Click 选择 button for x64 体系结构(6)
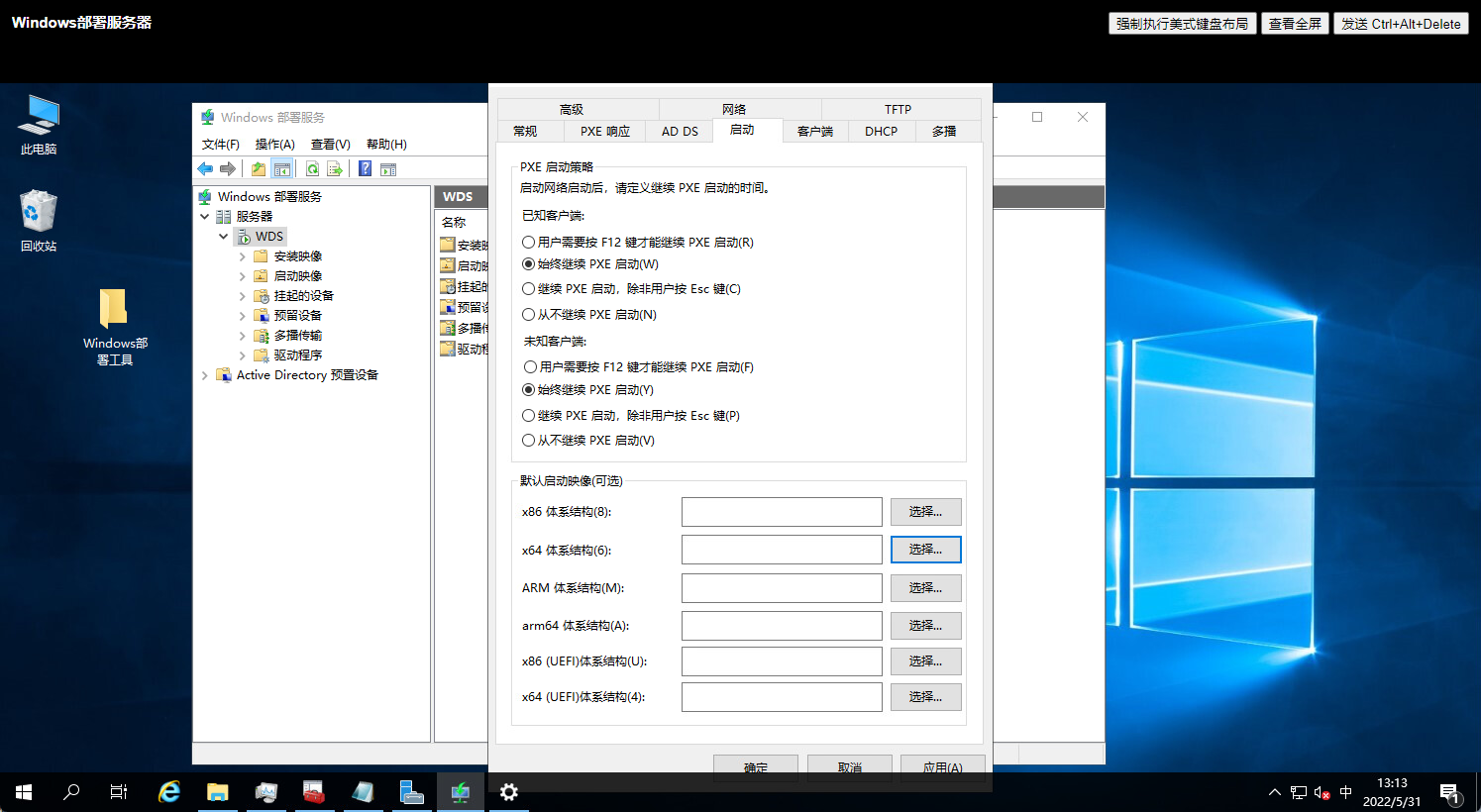The width and height of the screenshot is (1481, 812). 925,550
